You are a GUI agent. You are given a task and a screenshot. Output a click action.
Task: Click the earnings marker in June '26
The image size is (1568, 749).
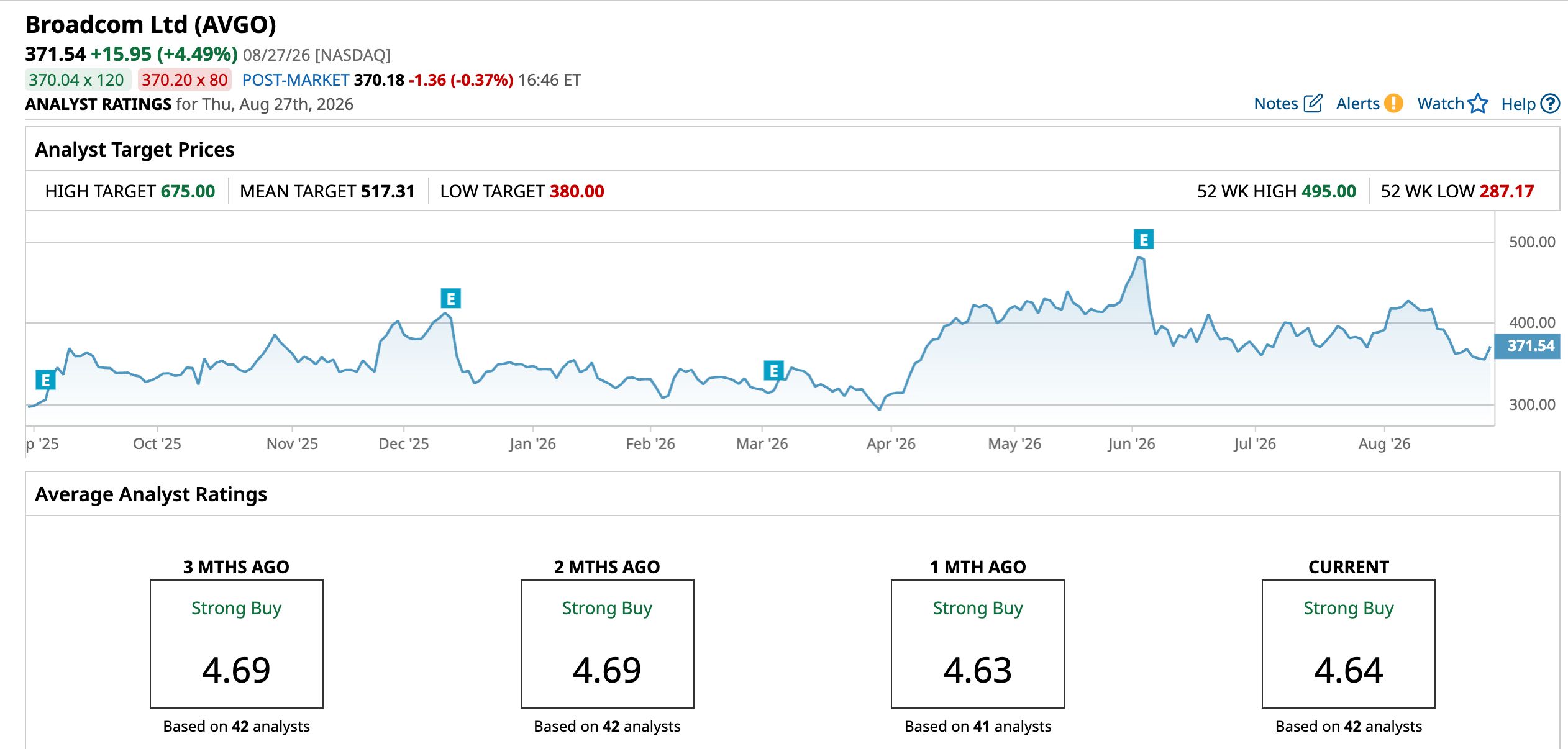click(1144, 239)
